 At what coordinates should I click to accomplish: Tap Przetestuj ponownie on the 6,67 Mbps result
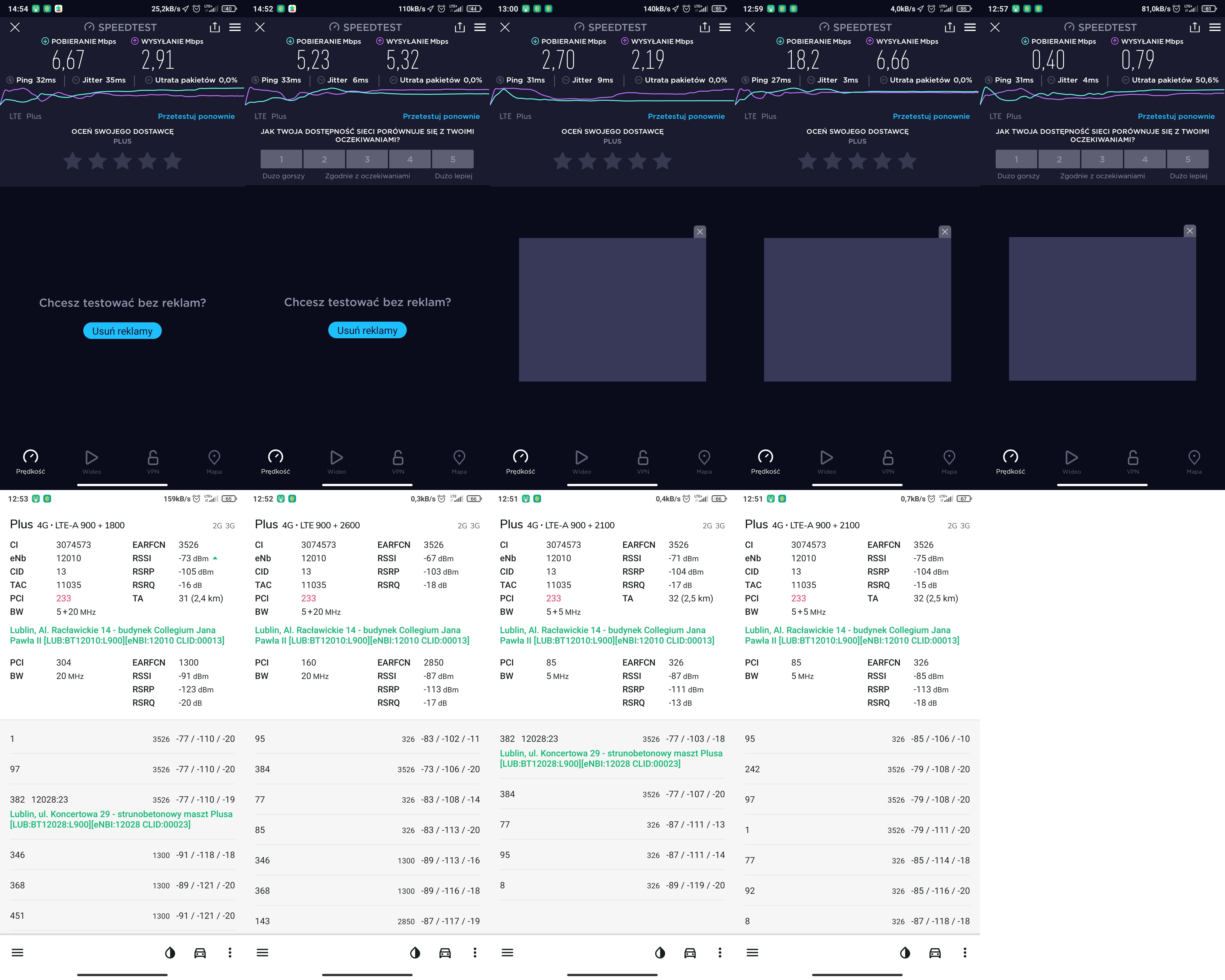(196, 116)
